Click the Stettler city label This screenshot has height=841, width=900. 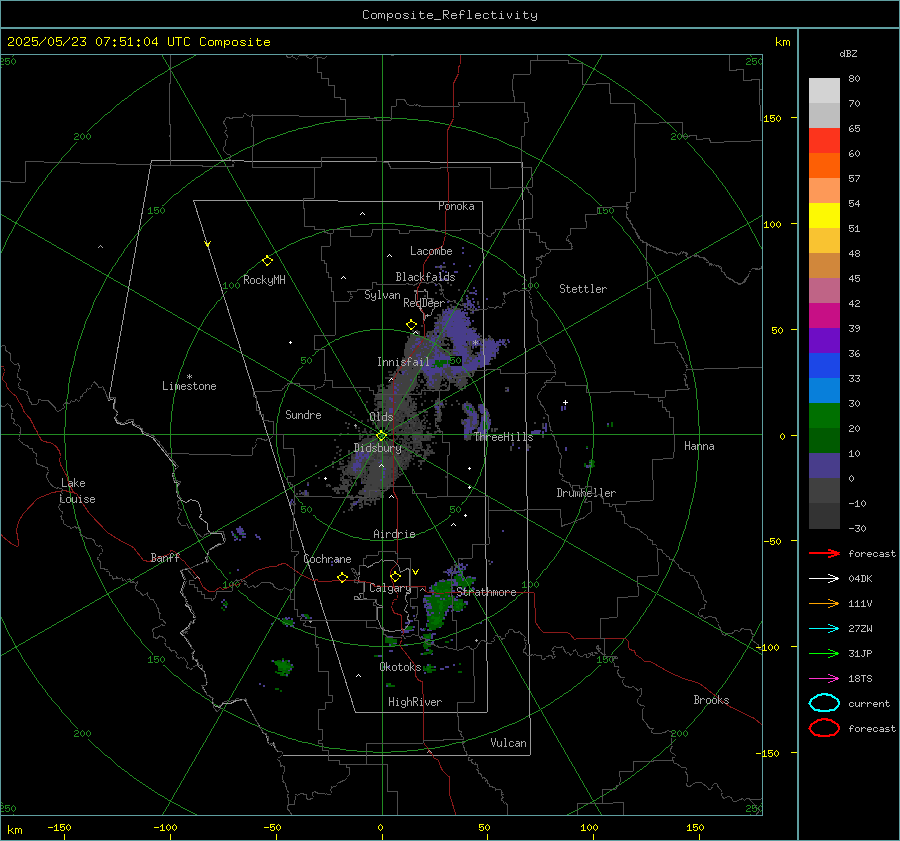click(583, 289)
